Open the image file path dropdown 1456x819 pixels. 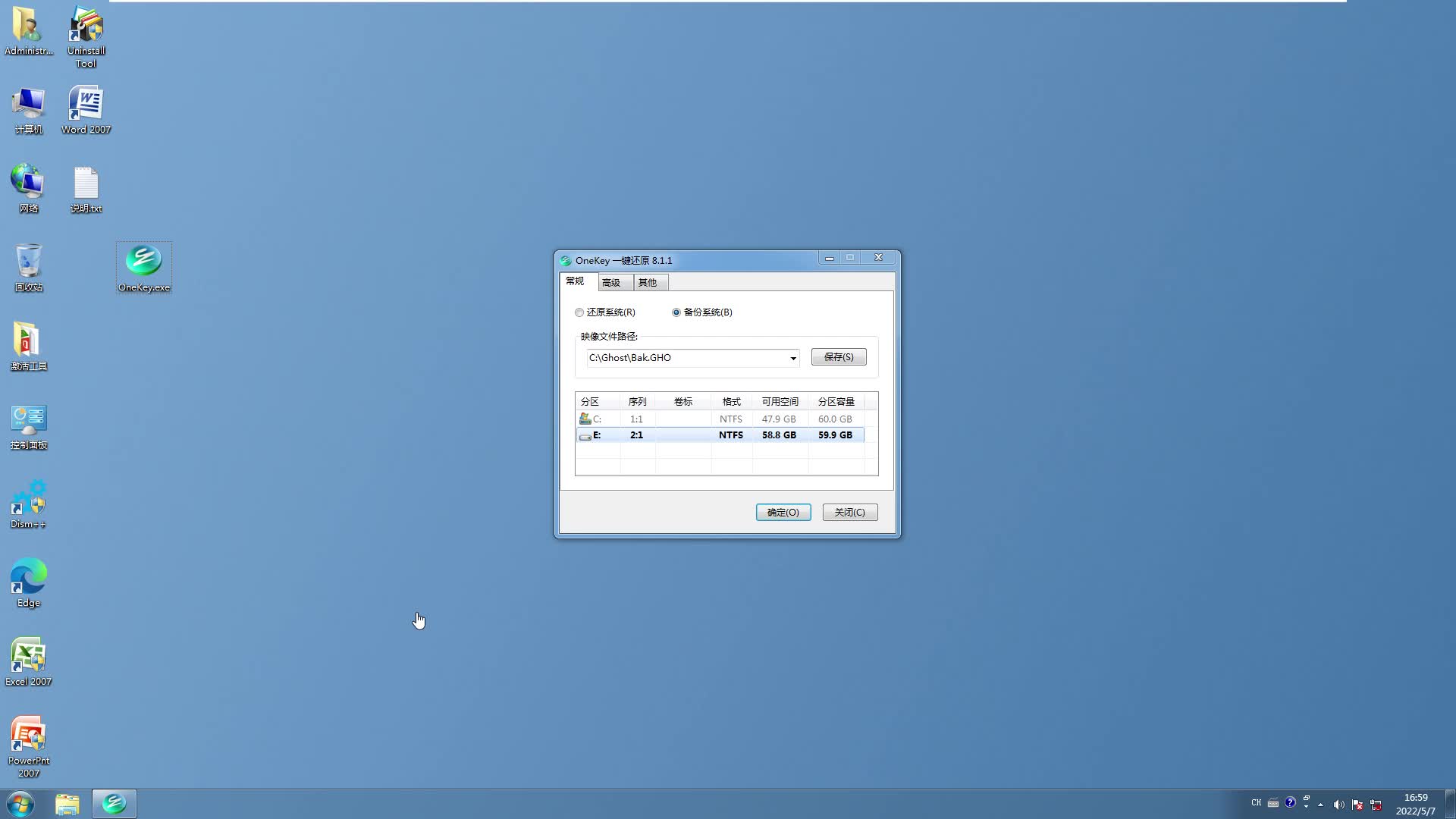[x=793, y=357]
